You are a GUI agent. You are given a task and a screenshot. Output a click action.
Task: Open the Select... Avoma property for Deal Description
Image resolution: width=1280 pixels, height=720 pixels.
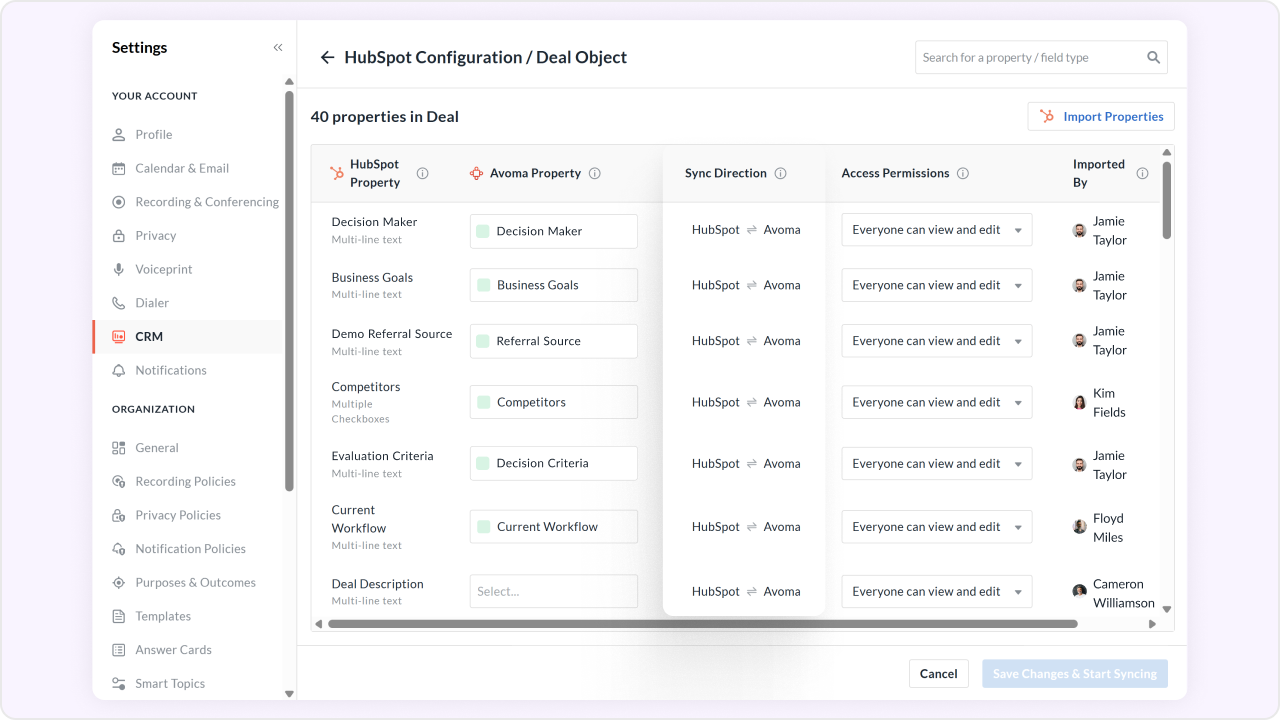554,591
